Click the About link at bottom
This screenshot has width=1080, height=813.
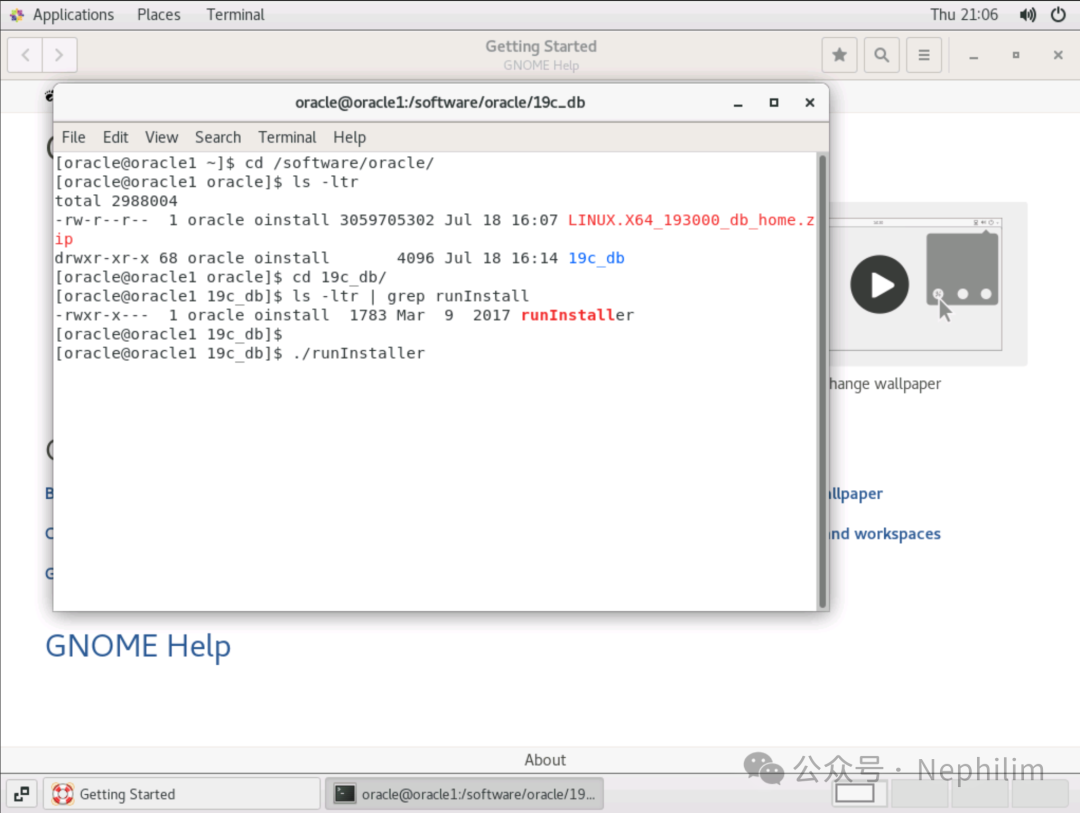(x=545, y=760)
